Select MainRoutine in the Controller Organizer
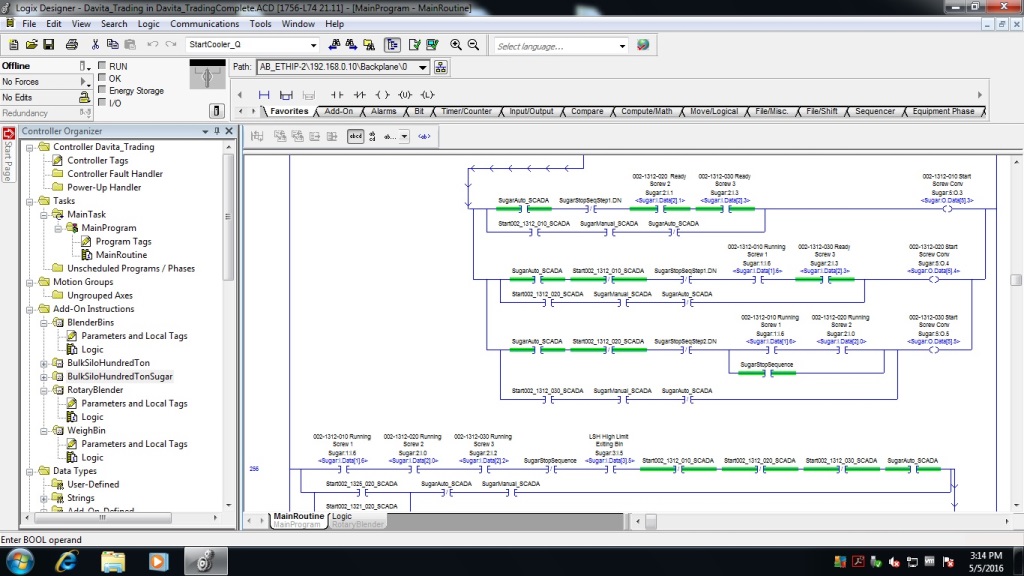1024x576 pixels. [121, 255]
